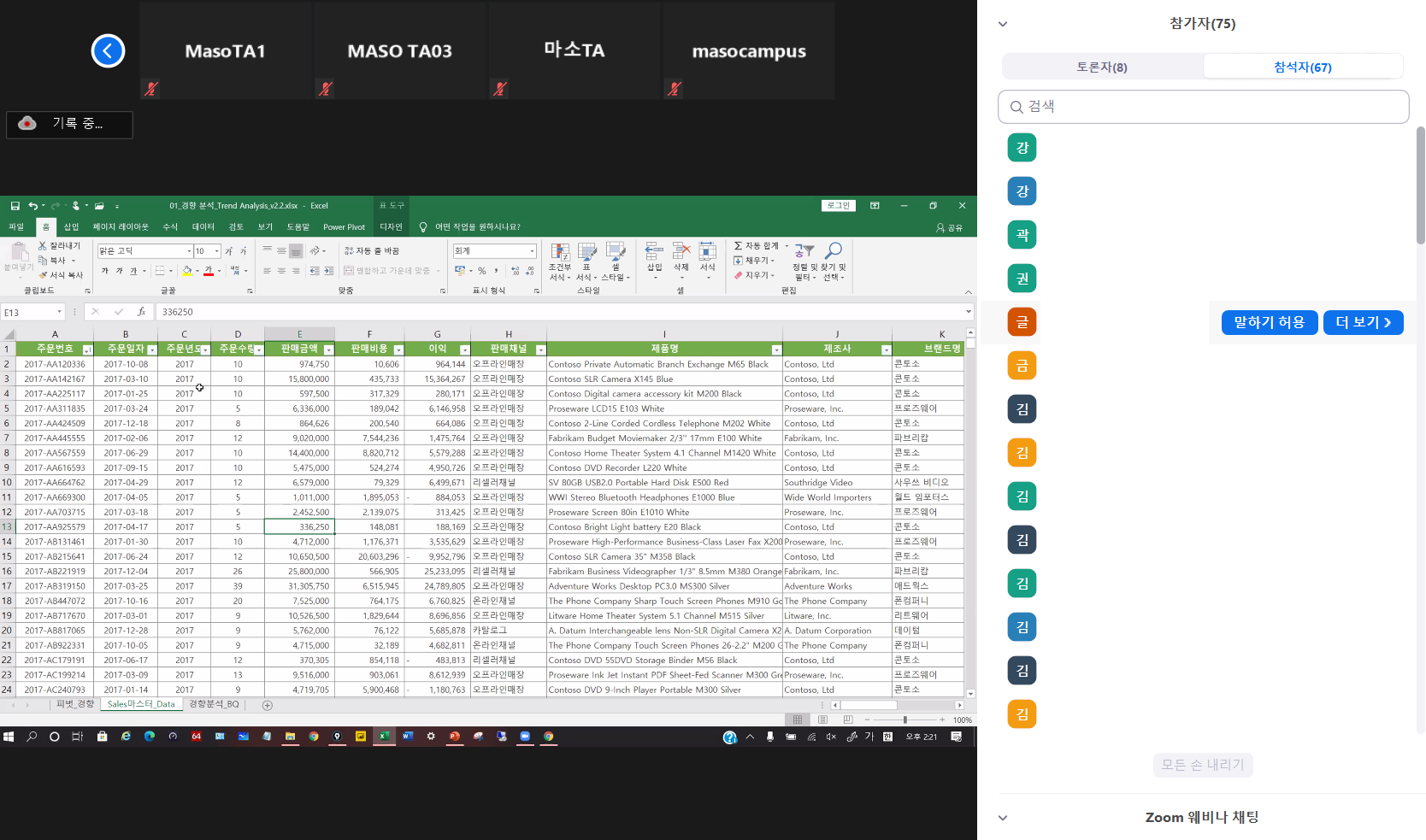This screenshot has height=840, width=1426.
Task: Switch to Page Layout view in status bar
Action: pyautogui.click(x=822, y=720)
